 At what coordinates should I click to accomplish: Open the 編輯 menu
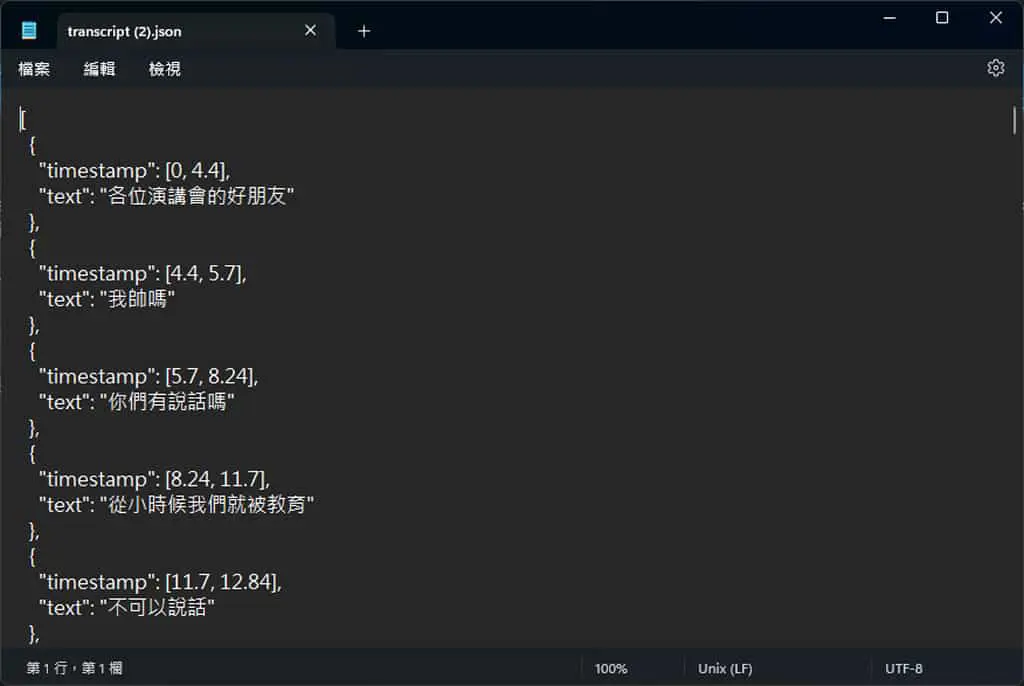pos(99,69)
